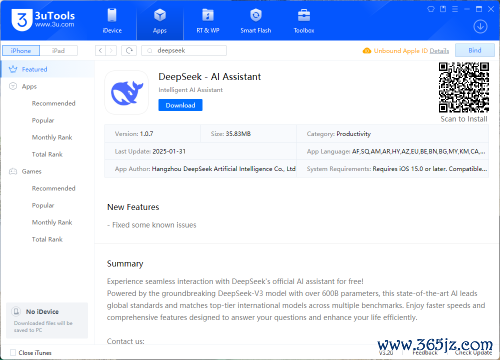Open RT & WP ringtones and wallpapers

point(208,21)
